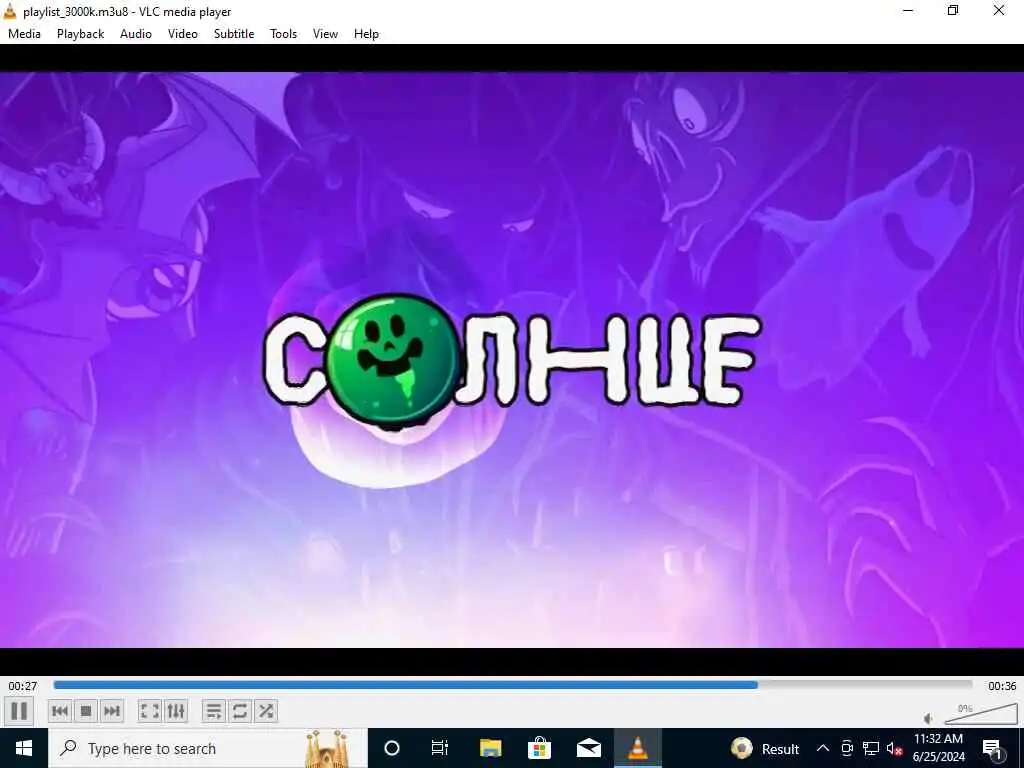Open Mail app from taskbar

(x=588, y=748)
